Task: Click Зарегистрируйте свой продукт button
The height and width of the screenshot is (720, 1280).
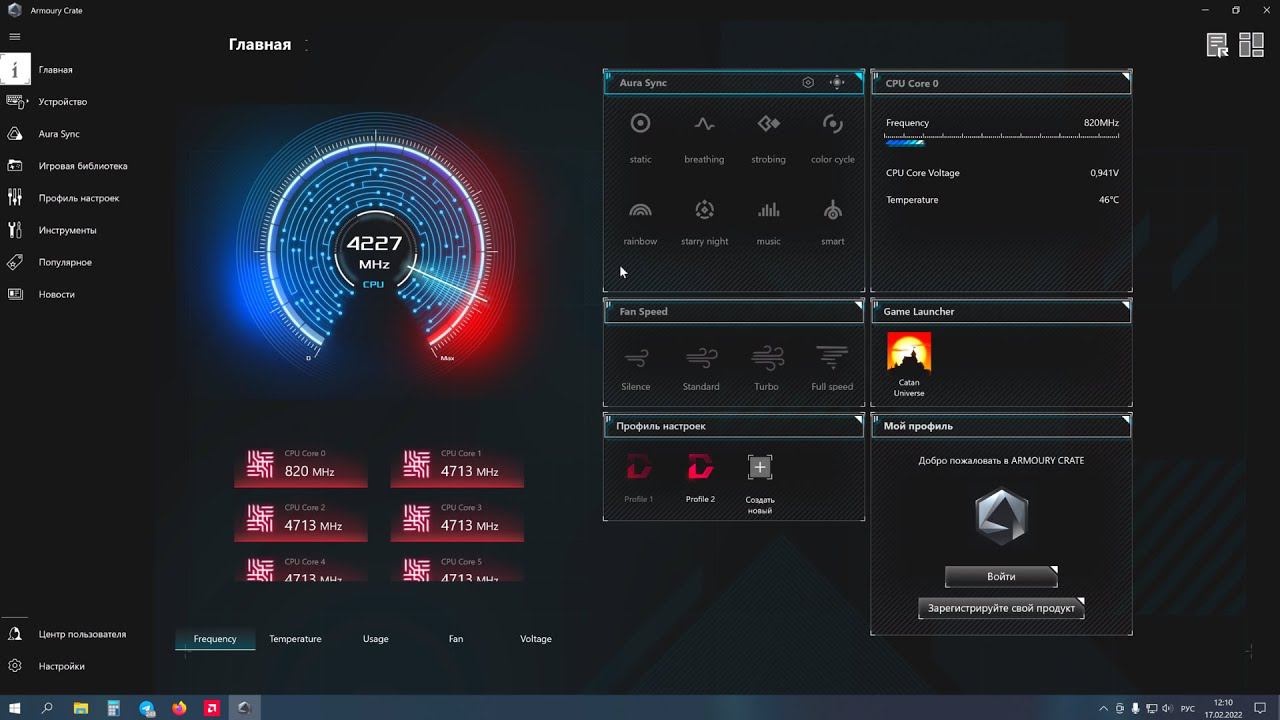Action: coord(1001,608)
